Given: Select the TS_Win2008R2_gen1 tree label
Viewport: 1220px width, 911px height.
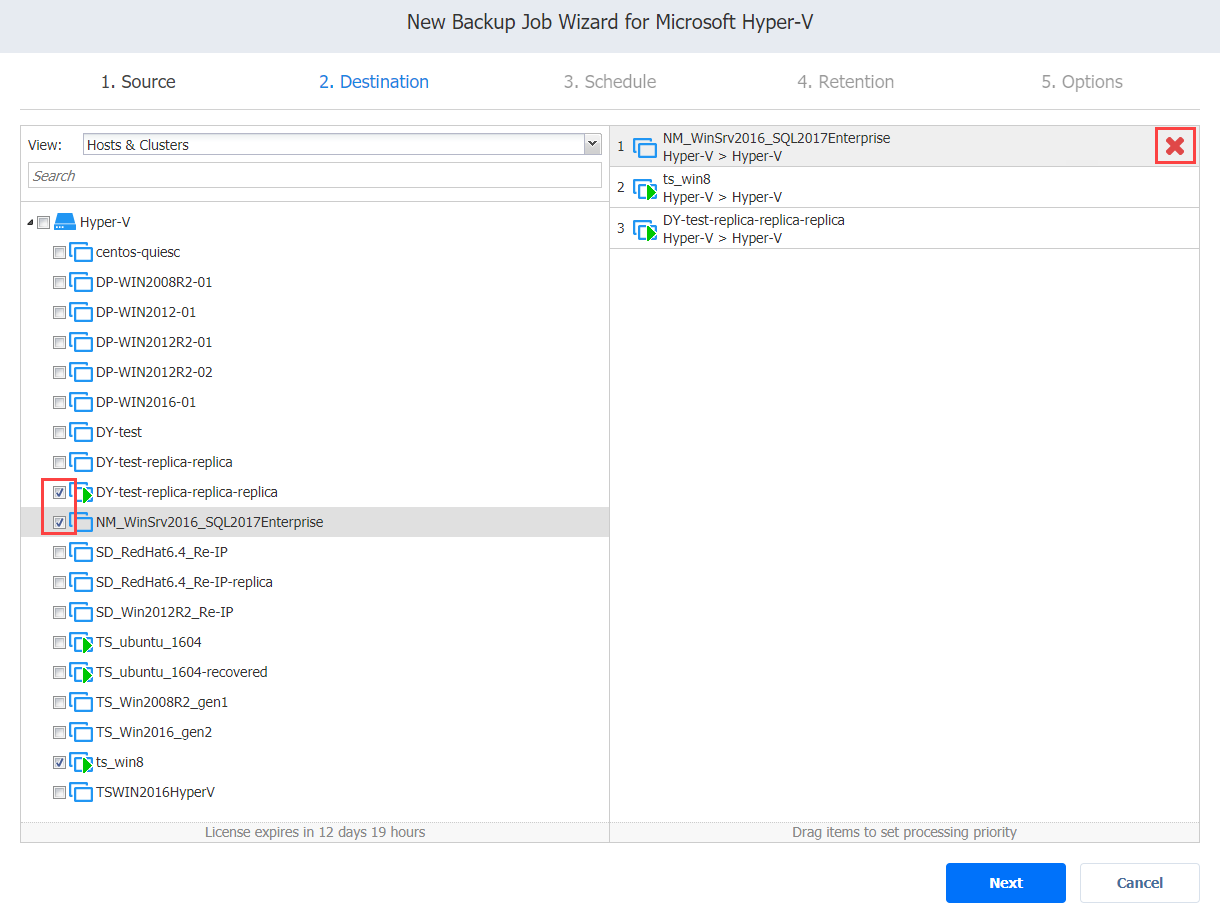Looking at the screenshot, I should tap(162, 702).
